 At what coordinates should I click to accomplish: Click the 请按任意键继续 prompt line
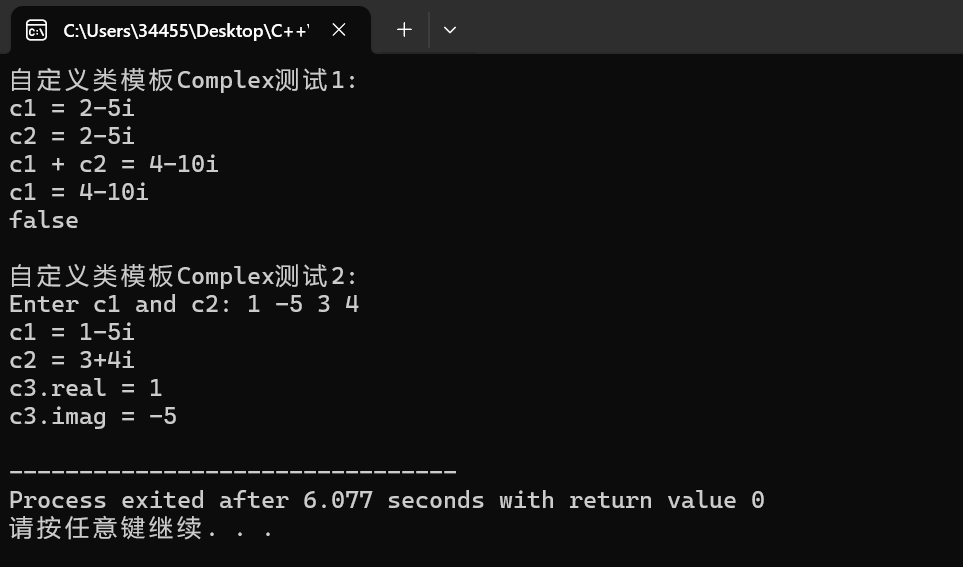(141, 528)
